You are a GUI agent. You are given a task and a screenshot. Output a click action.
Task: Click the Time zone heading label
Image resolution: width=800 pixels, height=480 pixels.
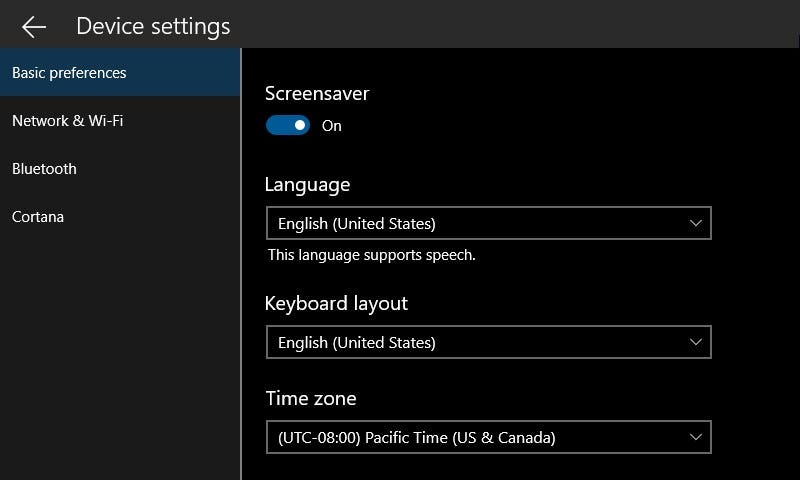pos(311,398)
